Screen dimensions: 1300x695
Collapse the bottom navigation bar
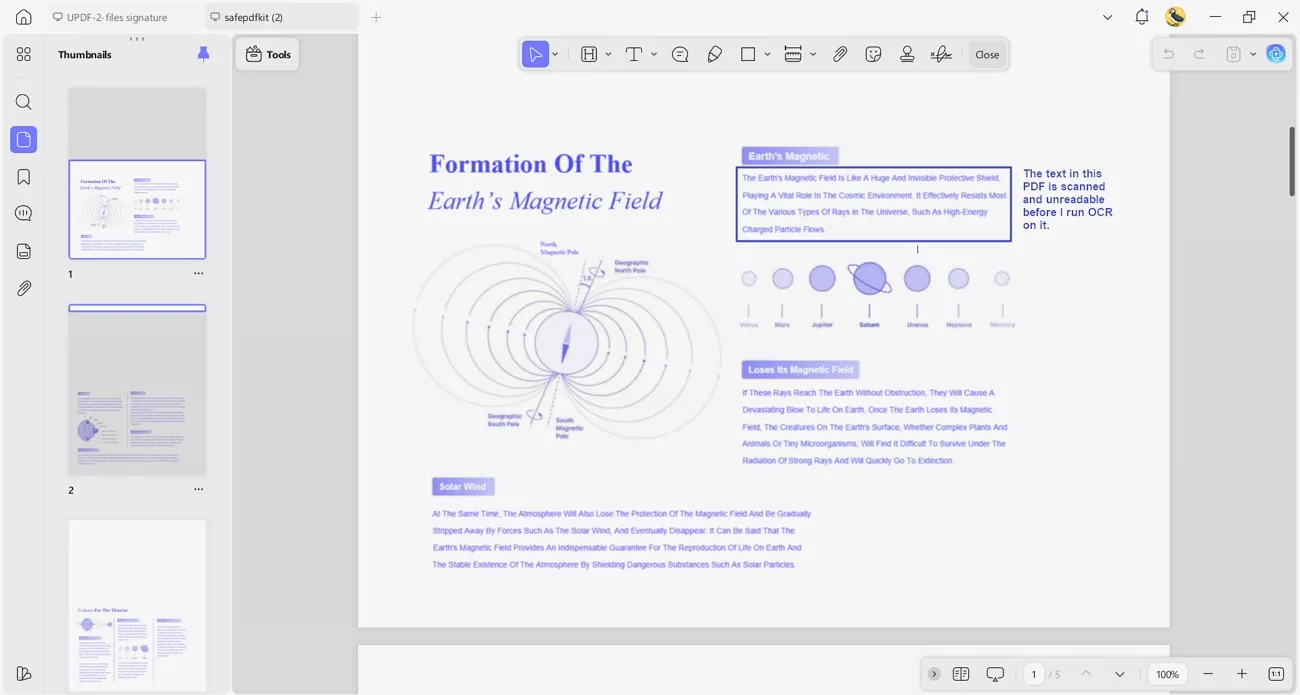tap(934, 674)
